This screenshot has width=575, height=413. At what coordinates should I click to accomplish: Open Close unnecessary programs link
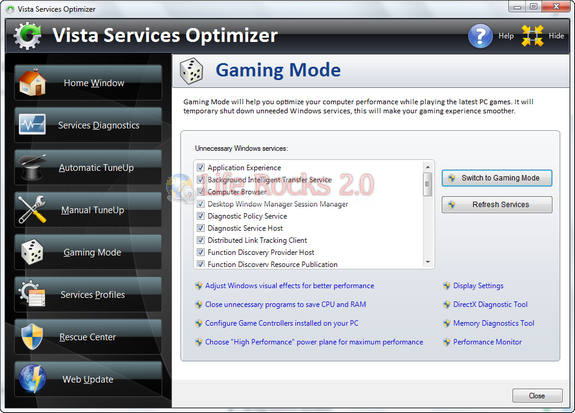286,304
